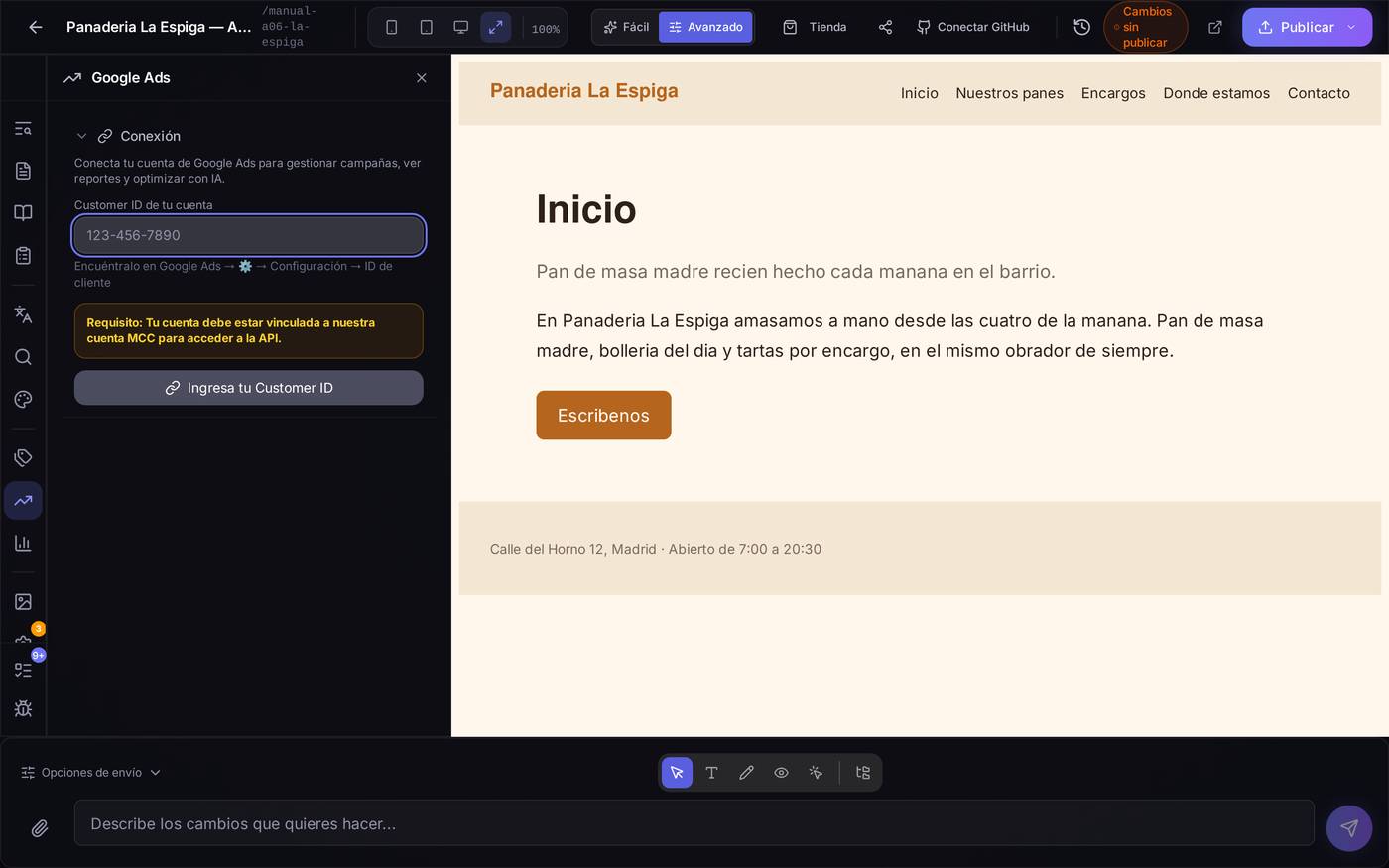Open the Publicar dropdown arrow
Viewport: 1389px width, 868px height.
[x=1351, y=27]
